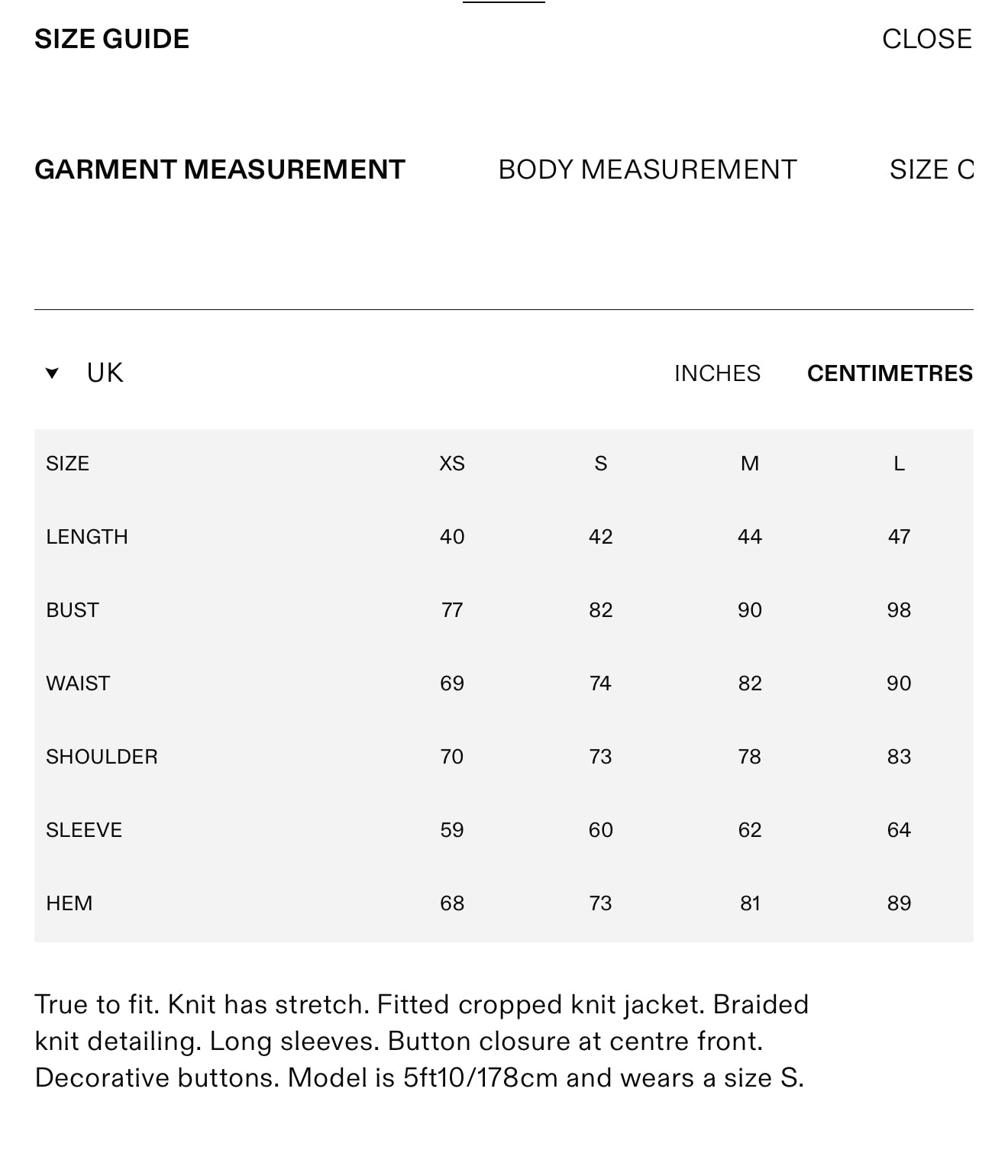Click the WAIST row label
This screenshot has width=1008, height=1176.
click(x=78, y=683)
